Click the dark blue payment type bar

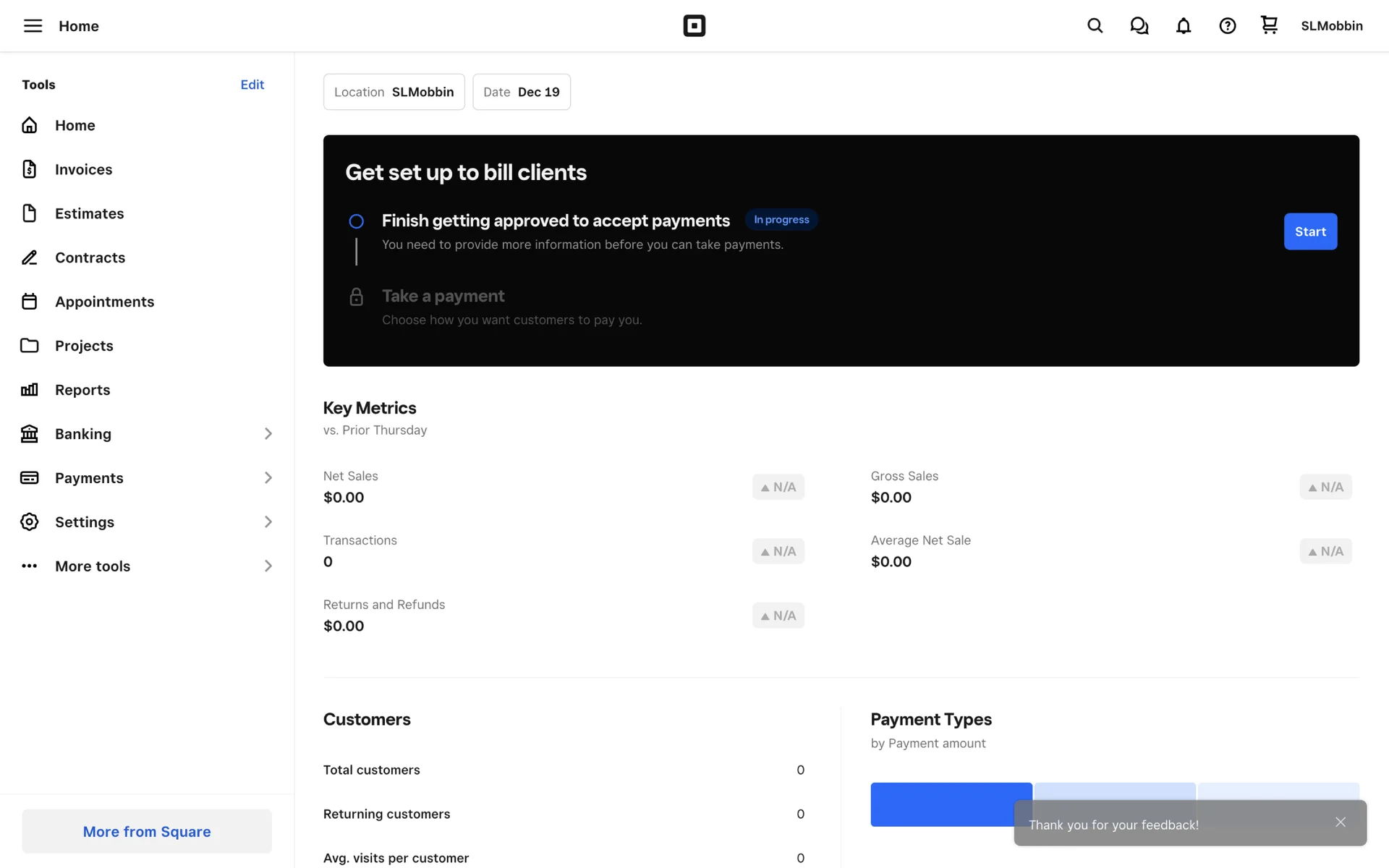940,804
